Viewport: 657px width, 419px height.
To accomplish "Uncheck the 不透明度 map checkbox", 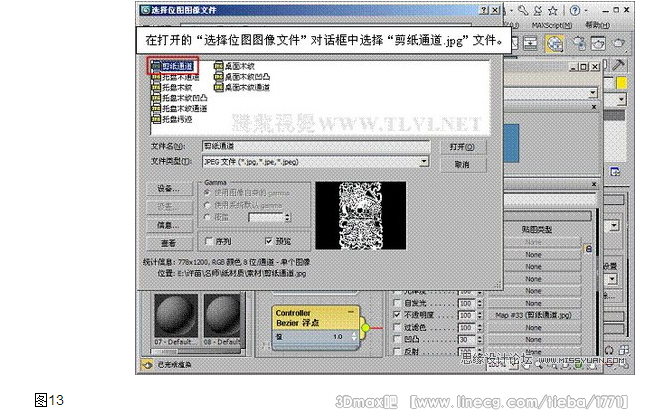I will (397, 315).
